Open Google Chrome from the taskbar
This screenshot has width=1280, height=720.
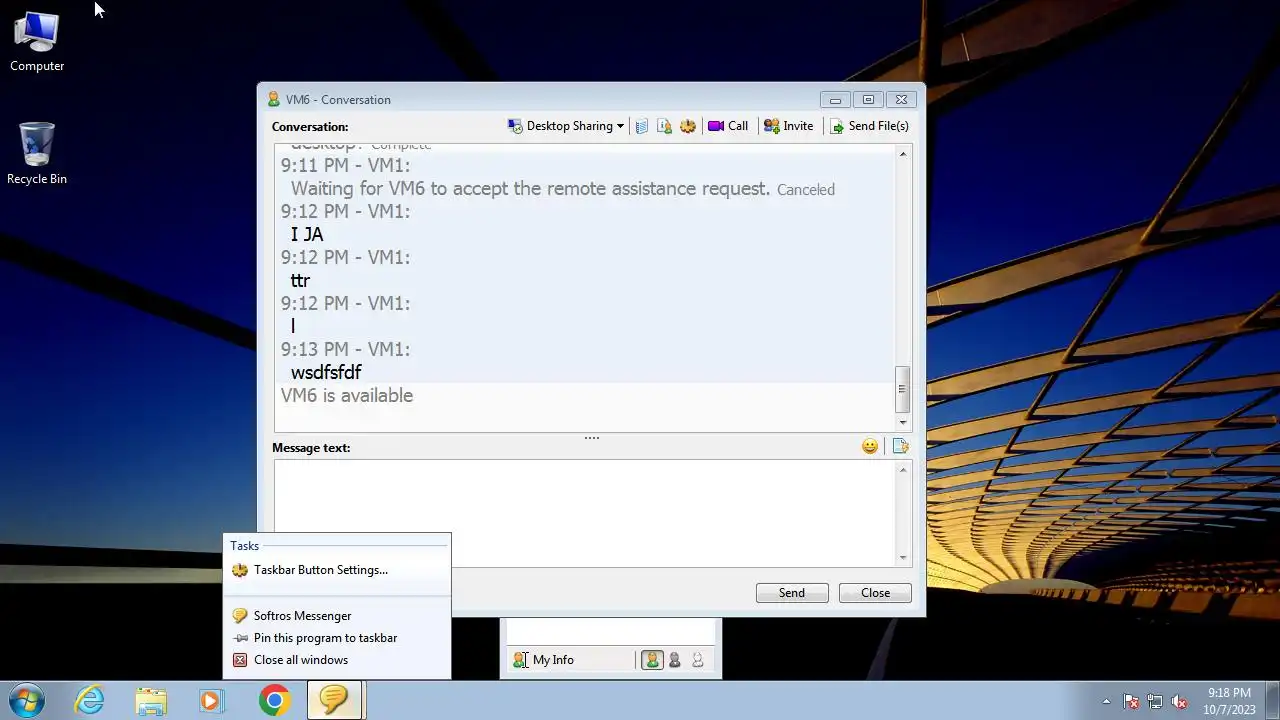pos(274,700)
